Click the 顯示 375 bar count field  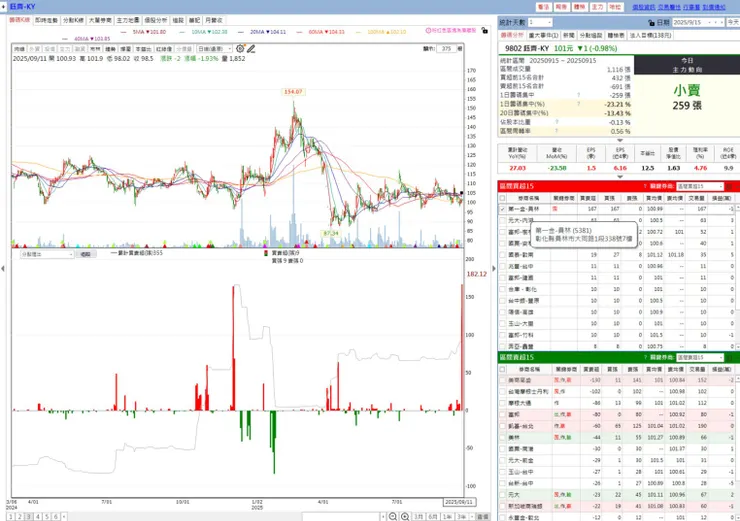click(x=446, y=49)
